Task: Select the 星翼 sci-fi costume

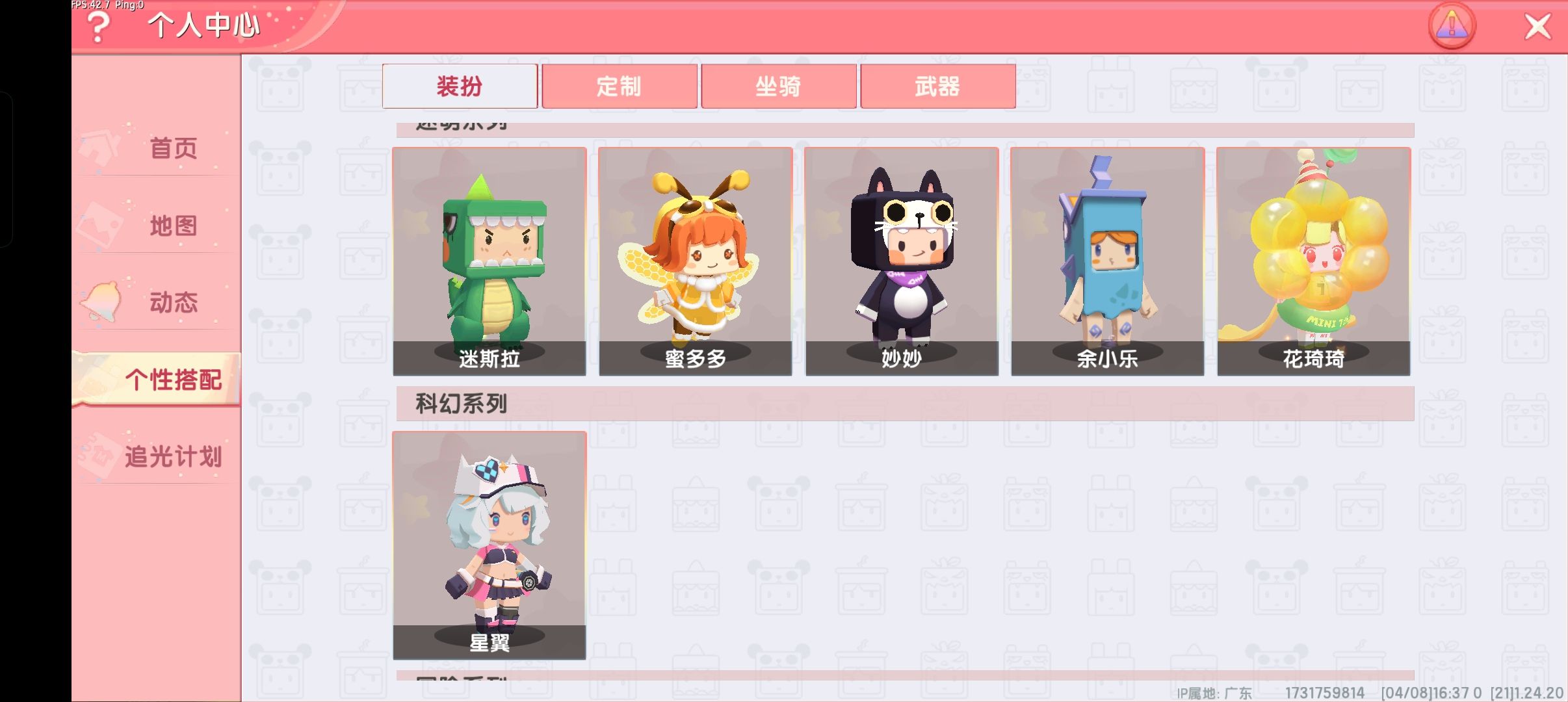Action: (490, 545)
